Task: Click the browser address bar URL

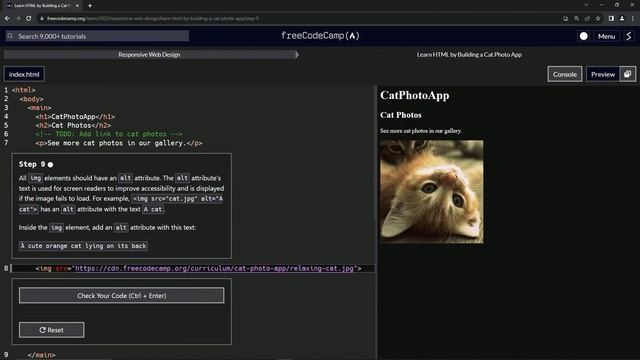Action: pos(153,18)
